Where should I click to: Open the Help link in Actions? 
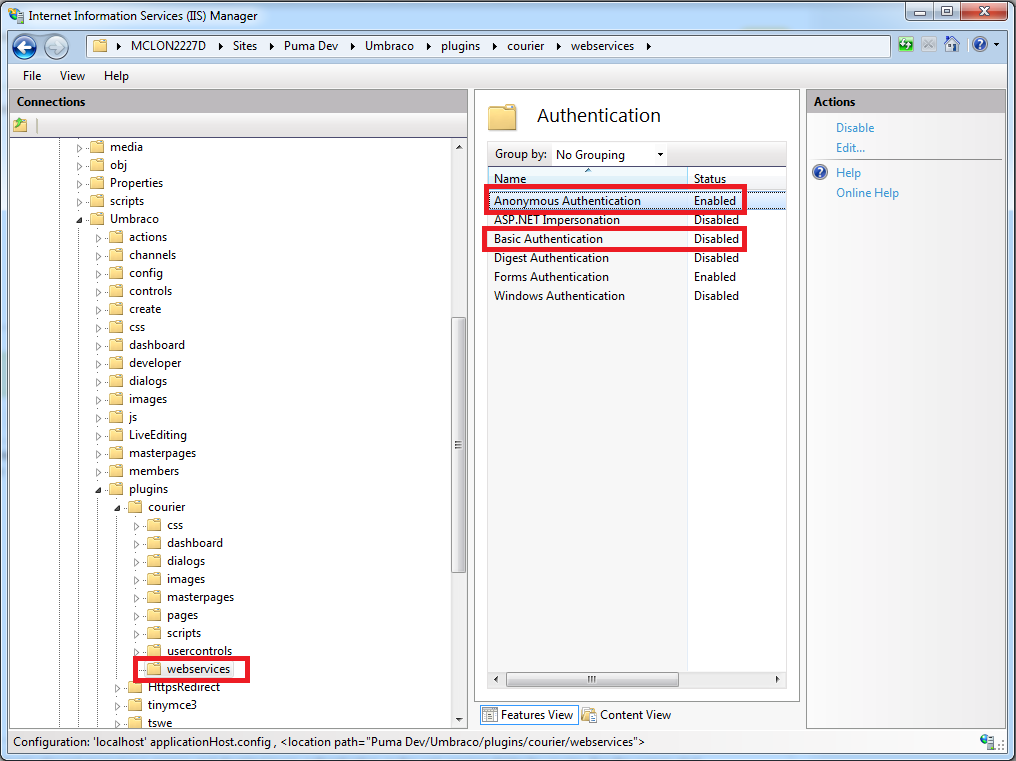tap(848, 172)
